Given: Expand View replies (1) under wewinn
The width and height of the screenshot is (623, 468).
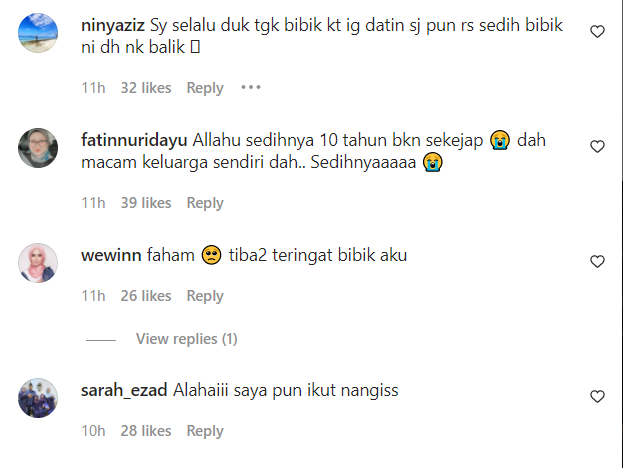Looking at the screenshot, I should tap(186, 339).
